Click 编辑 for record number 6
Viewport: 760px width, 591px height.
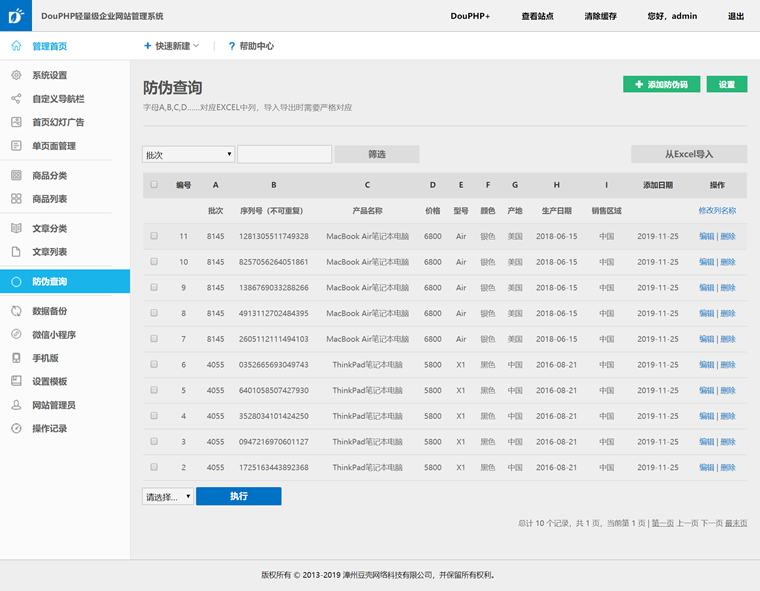706,365
